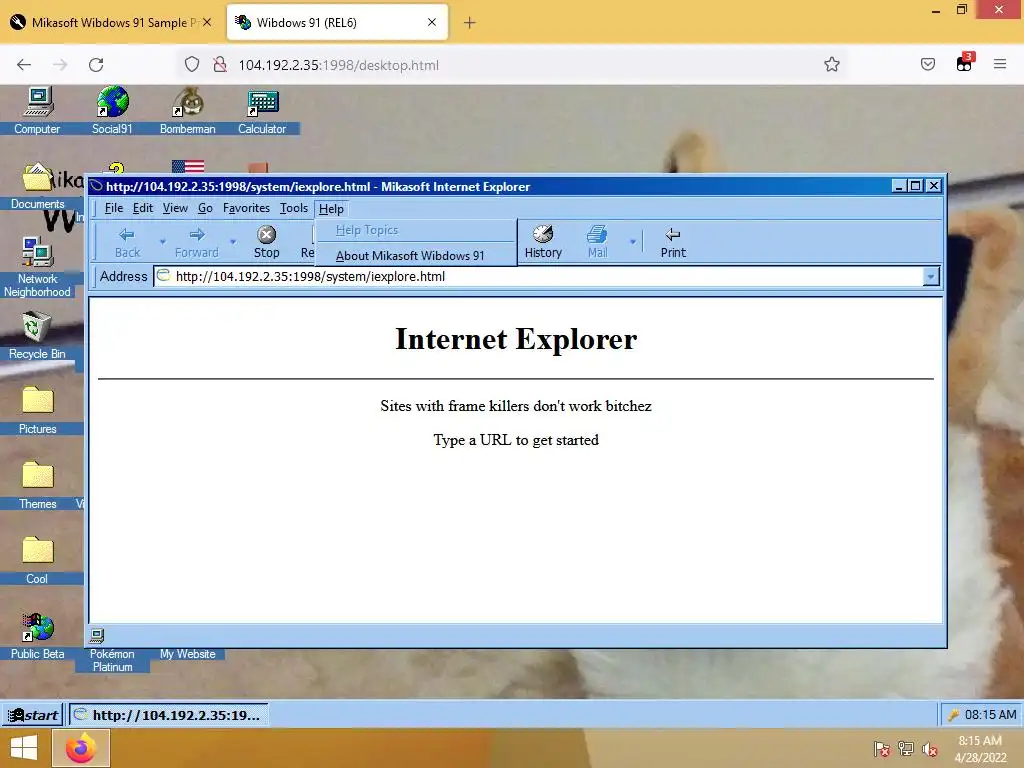Click the 08:15 AM tray clock
The height and width of the screenshot is (768, 1024).
click(990, 715)
